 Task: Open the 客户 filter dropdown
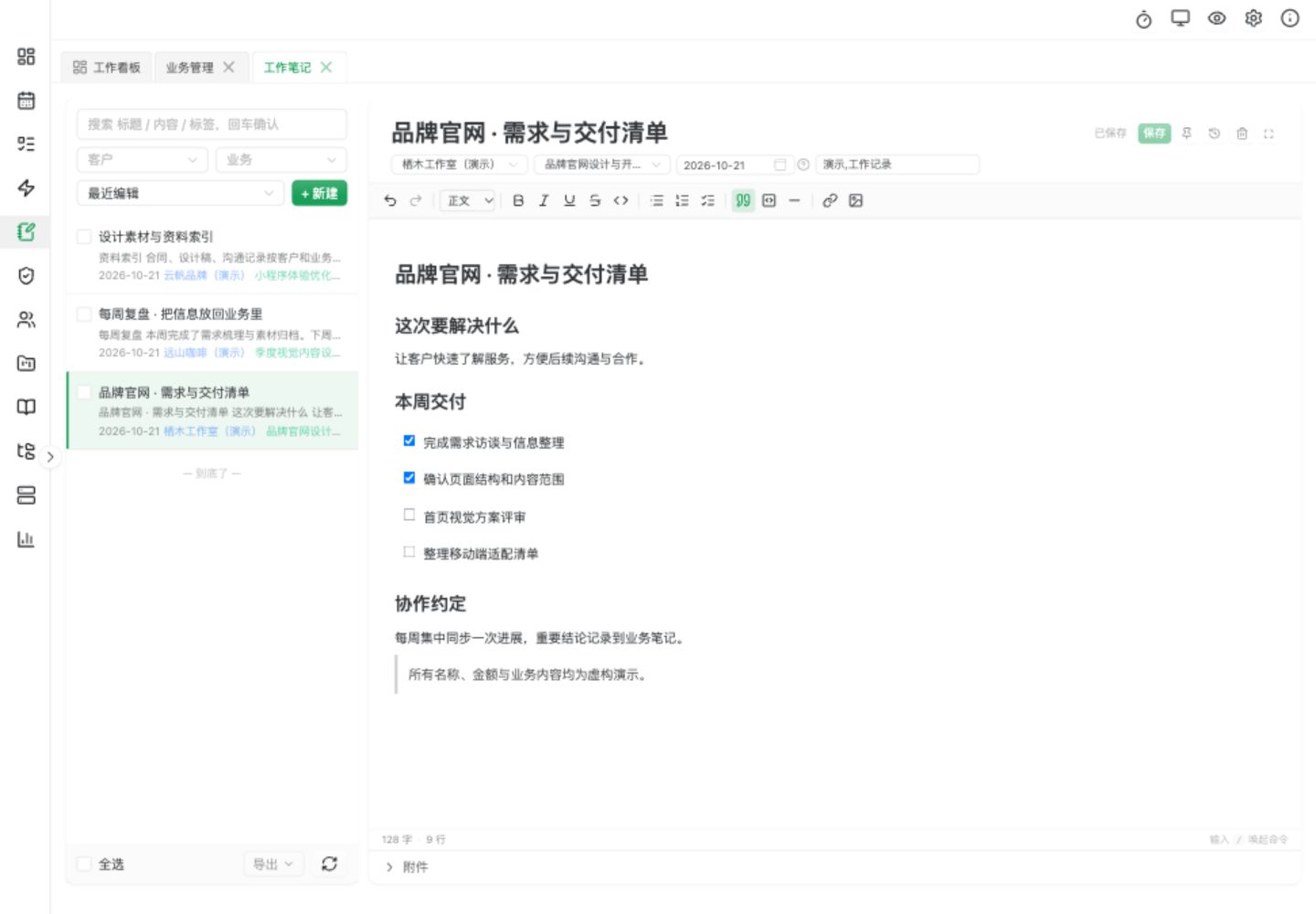click(x=143, y=159)
